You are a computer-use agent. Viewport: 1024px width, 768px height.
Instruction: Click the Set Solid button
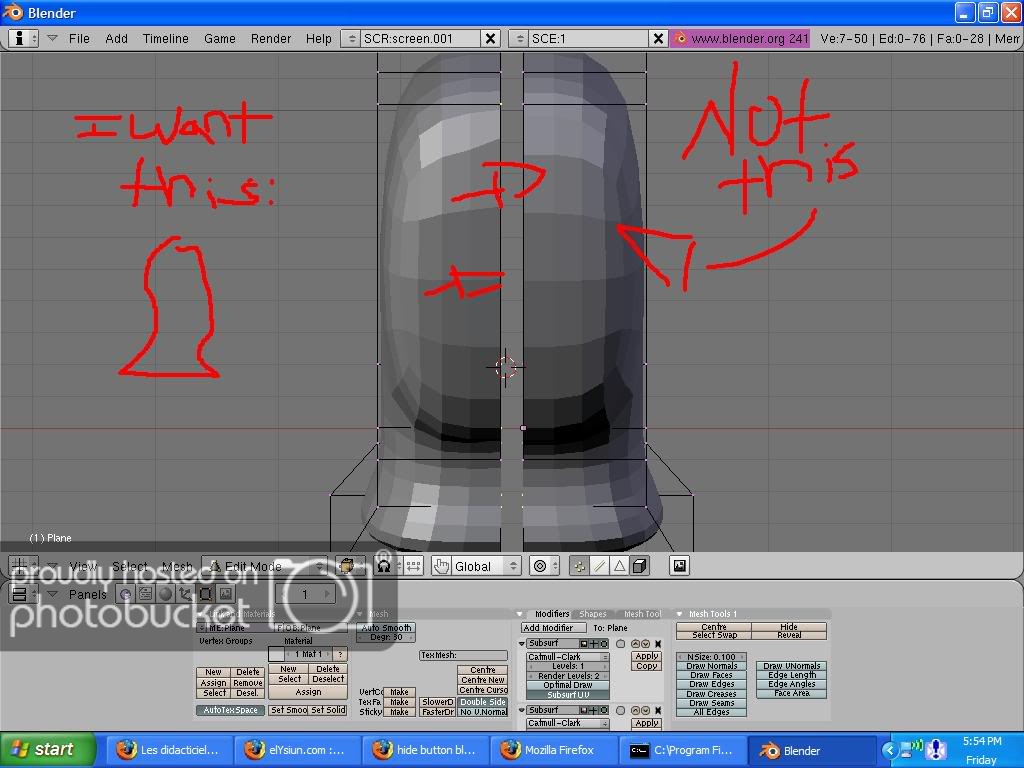pos(327,710)
